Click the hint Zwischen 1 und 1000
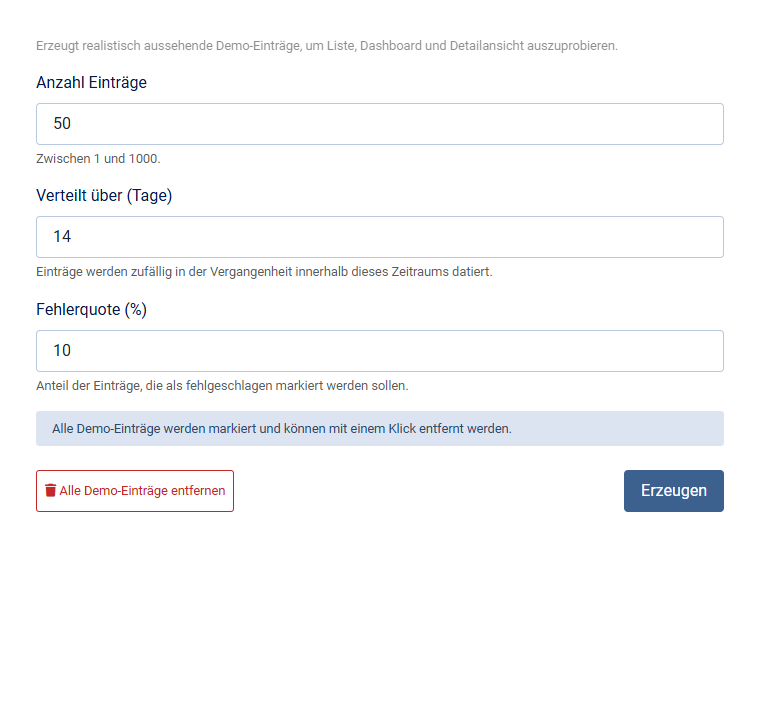760x720 pixels. point(98,159)
